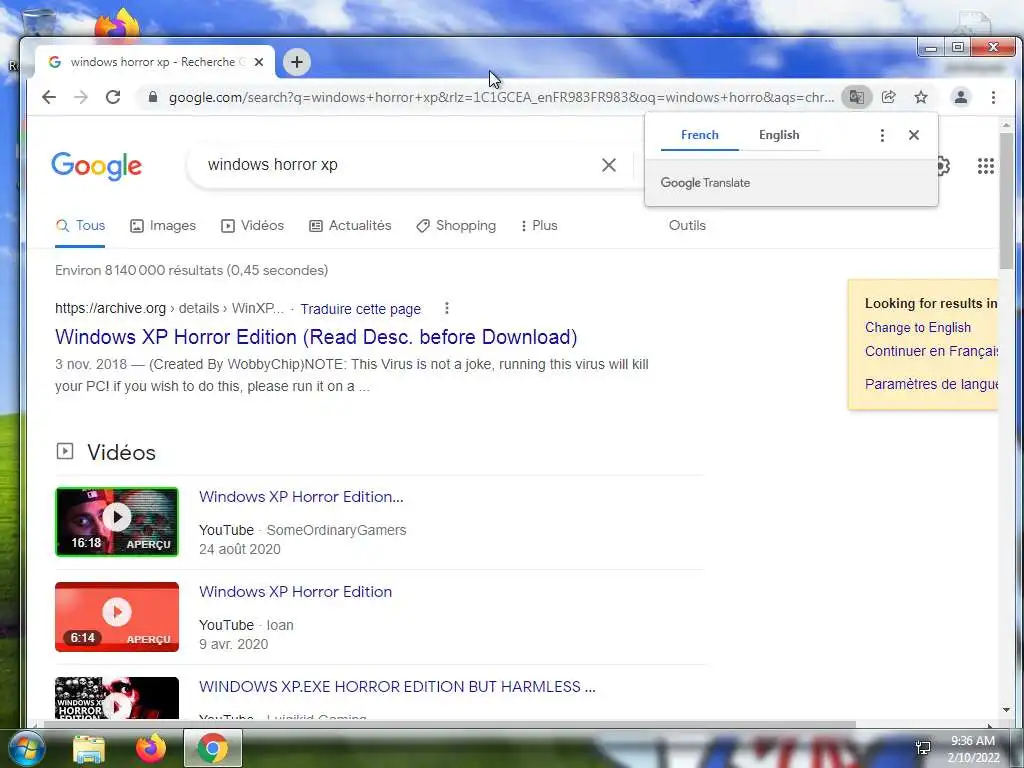
Task: Select the Tous search tab
Action: click(x=80, y=226)
